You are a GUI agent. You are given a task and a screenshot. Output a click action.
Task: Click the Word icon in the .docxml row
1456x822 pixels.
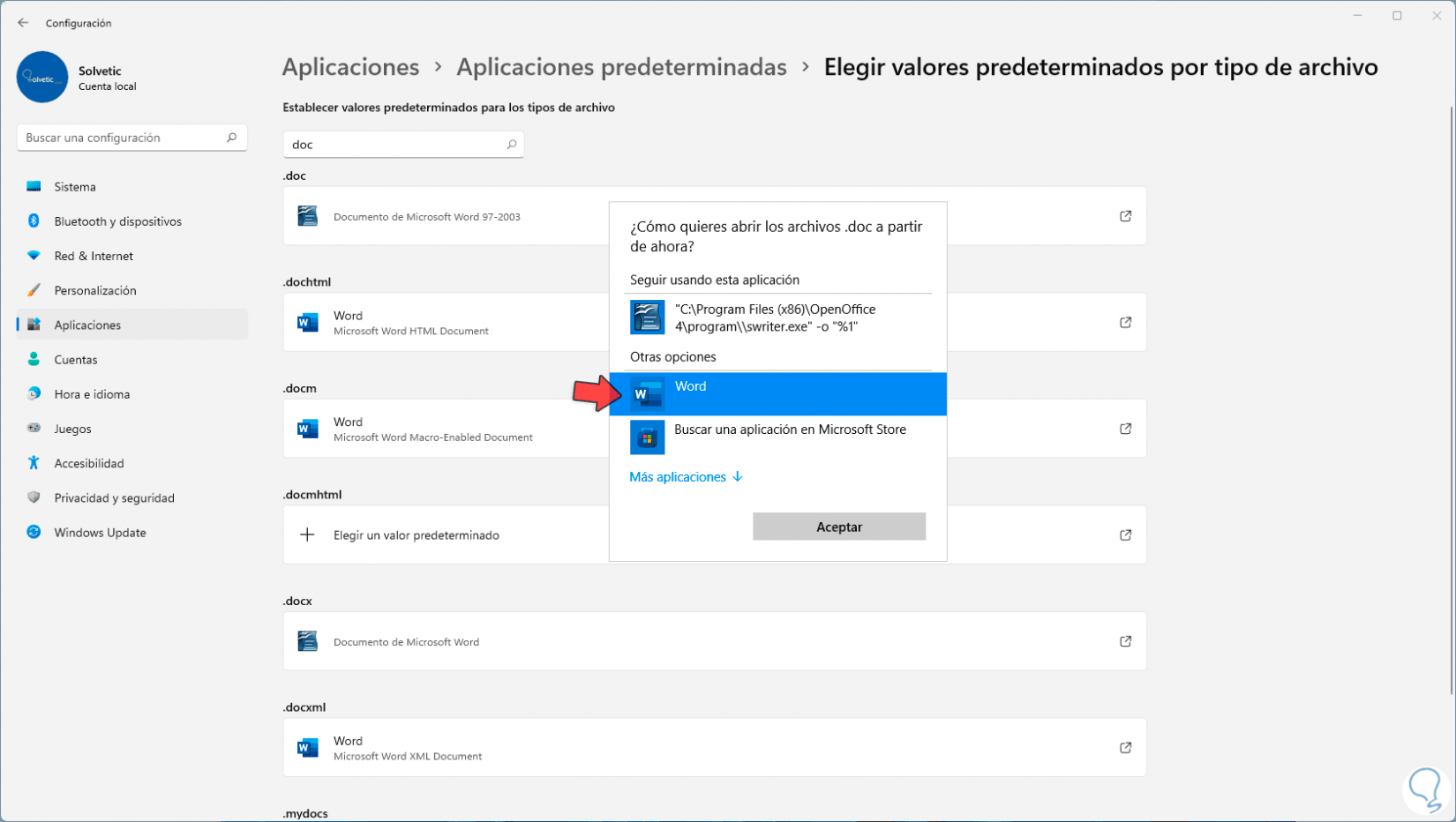pyautogui.click(x=307, y=748)
